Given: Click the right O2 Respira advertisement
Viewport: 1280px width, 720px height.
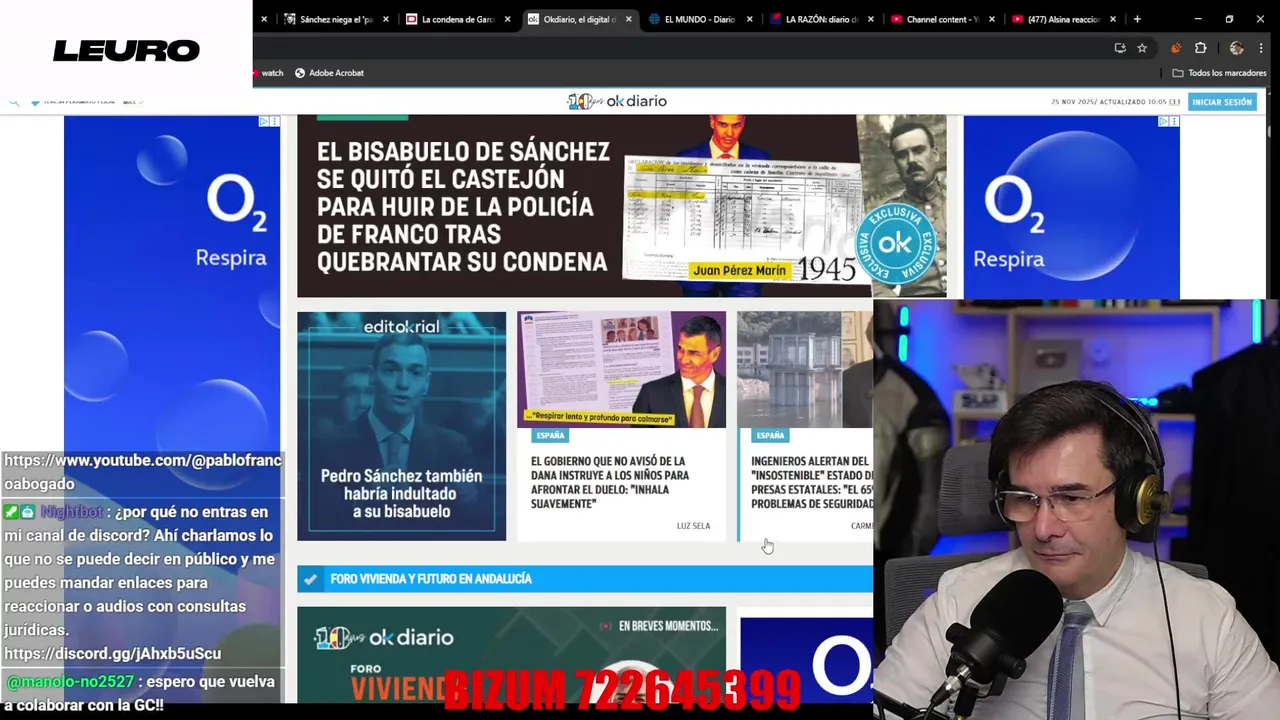Looking at the screenshot, I should pos(1071,207).
